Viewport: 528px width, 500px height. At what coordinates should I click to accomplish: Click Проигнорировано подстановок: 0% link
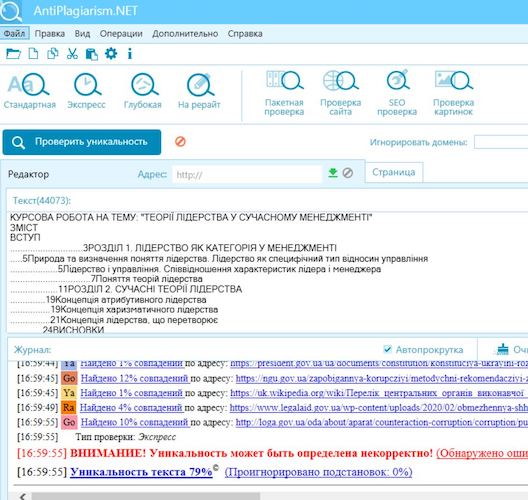coord(318,472)
